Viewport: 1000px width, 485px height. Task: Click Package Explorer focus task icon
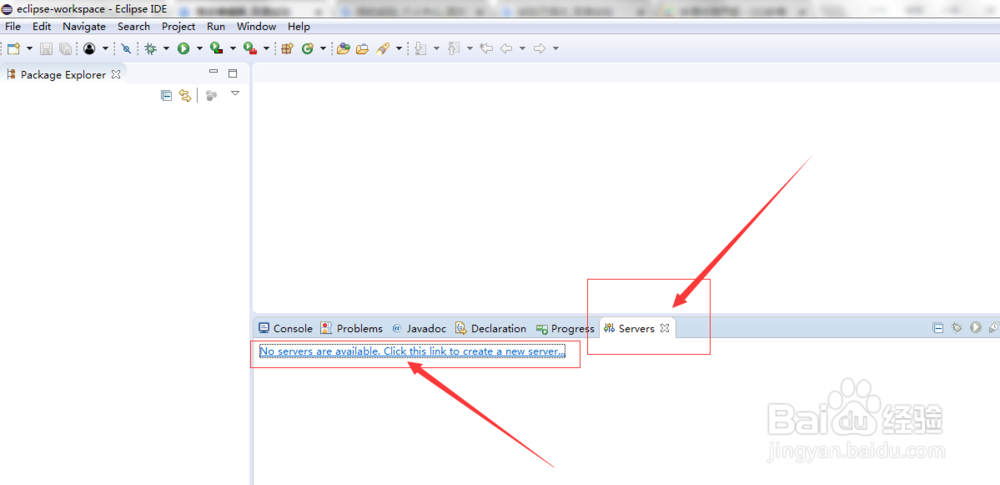[212, 96]
